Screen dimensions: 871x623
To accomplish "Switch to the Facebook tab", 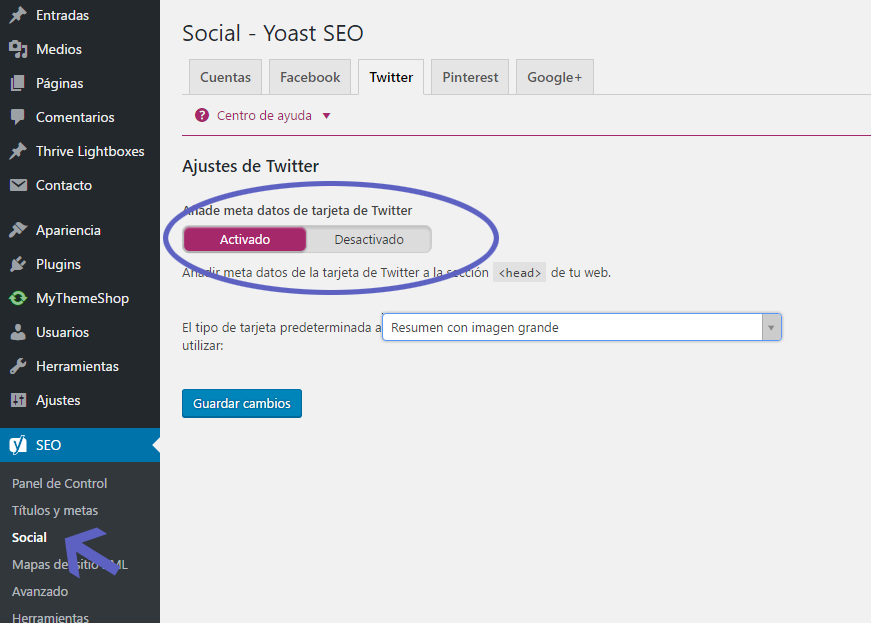I will [x=310, y=77].
